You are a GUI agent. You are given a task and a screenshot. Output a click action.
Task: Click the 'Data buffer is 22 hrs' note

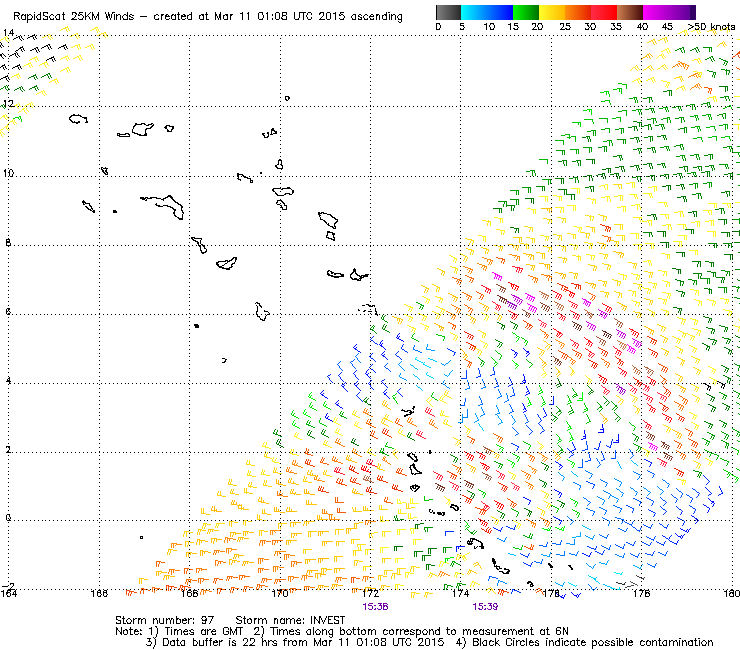(x=219, y=642)
